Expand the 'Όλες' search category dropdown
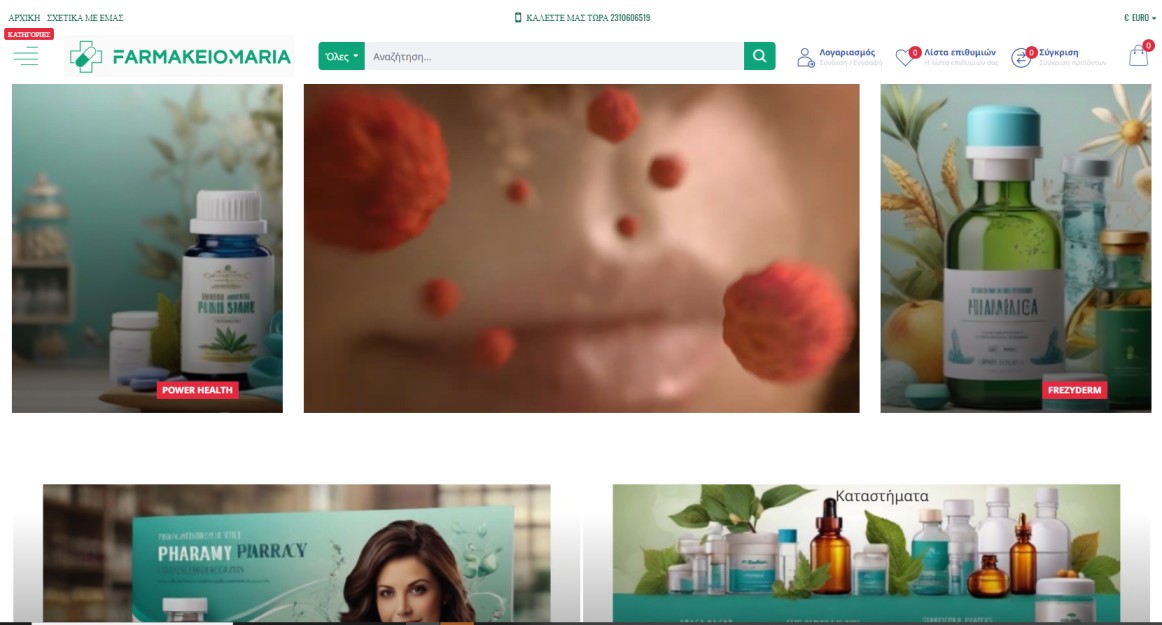Screen dimensions: 1162x625 pyautogui.click(x=341, y=57)
